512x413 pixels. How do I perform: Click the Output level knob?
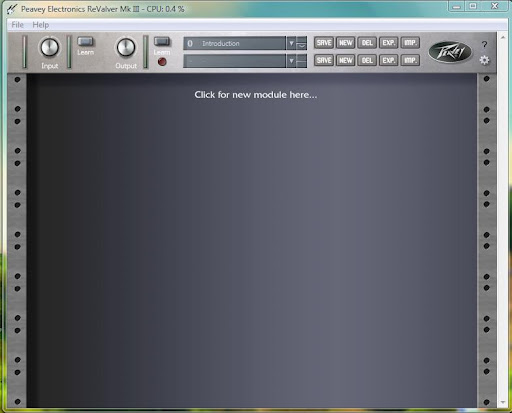126,47
